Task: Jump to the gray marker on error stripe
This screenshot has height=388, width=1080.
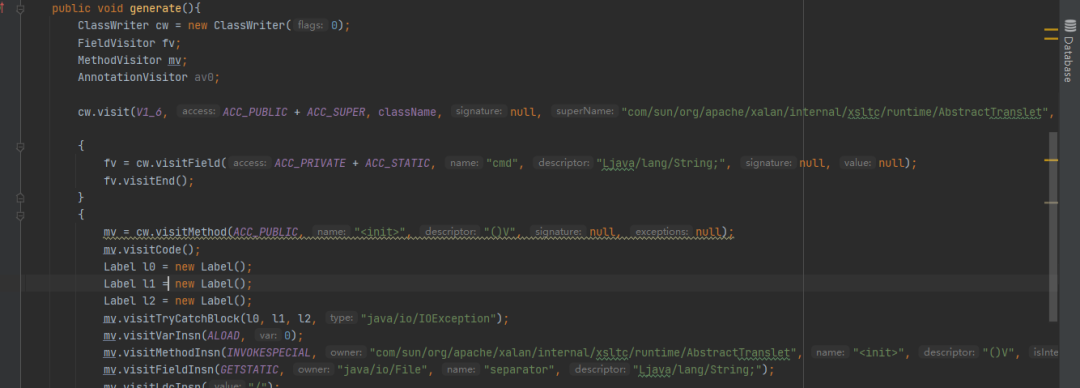Action: click(1051, 203)
